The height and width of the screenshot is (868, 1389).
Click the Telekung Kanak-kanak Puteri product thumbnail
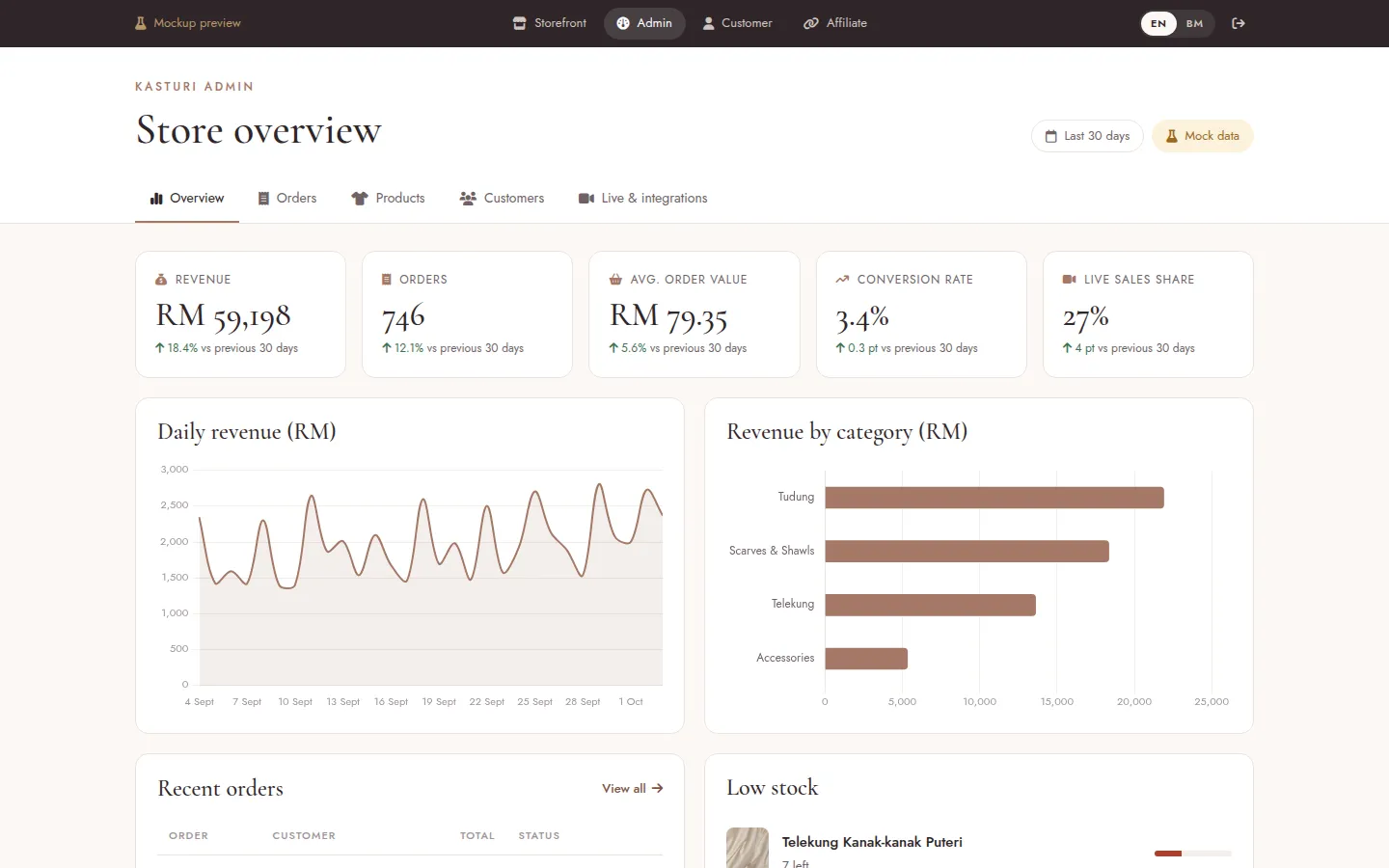748,848
